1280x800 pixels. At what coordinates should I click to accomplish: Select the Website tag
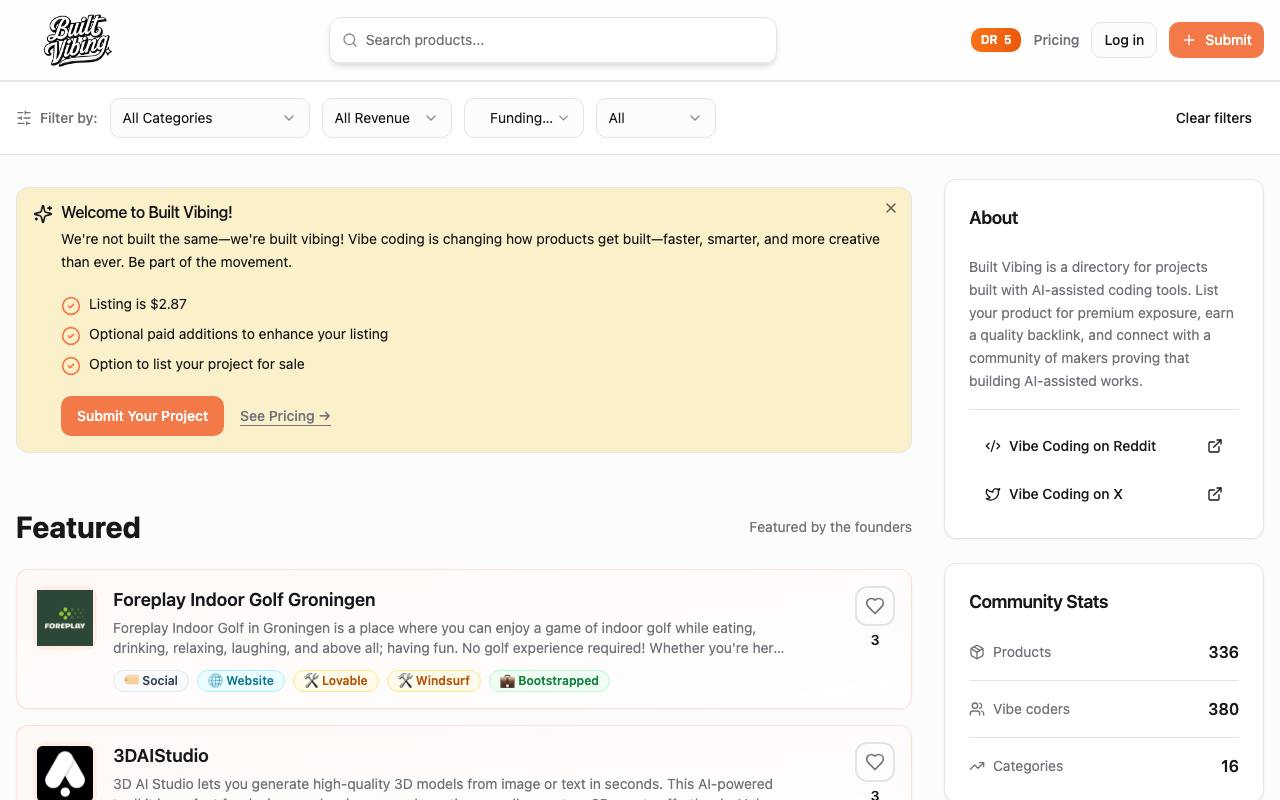coord(241,681)
